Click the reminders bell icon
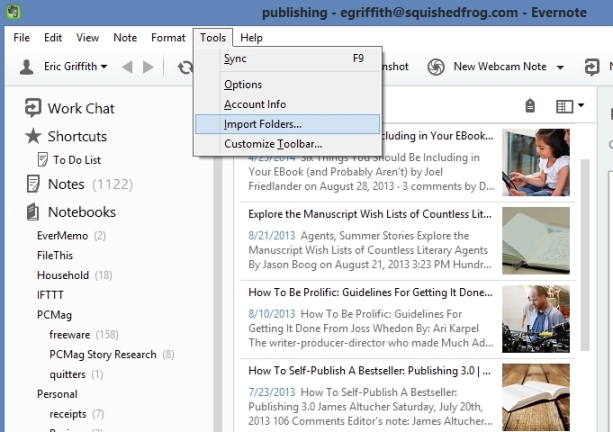The width and height of the screenshot is (613, 432). (x=530, y=106)
